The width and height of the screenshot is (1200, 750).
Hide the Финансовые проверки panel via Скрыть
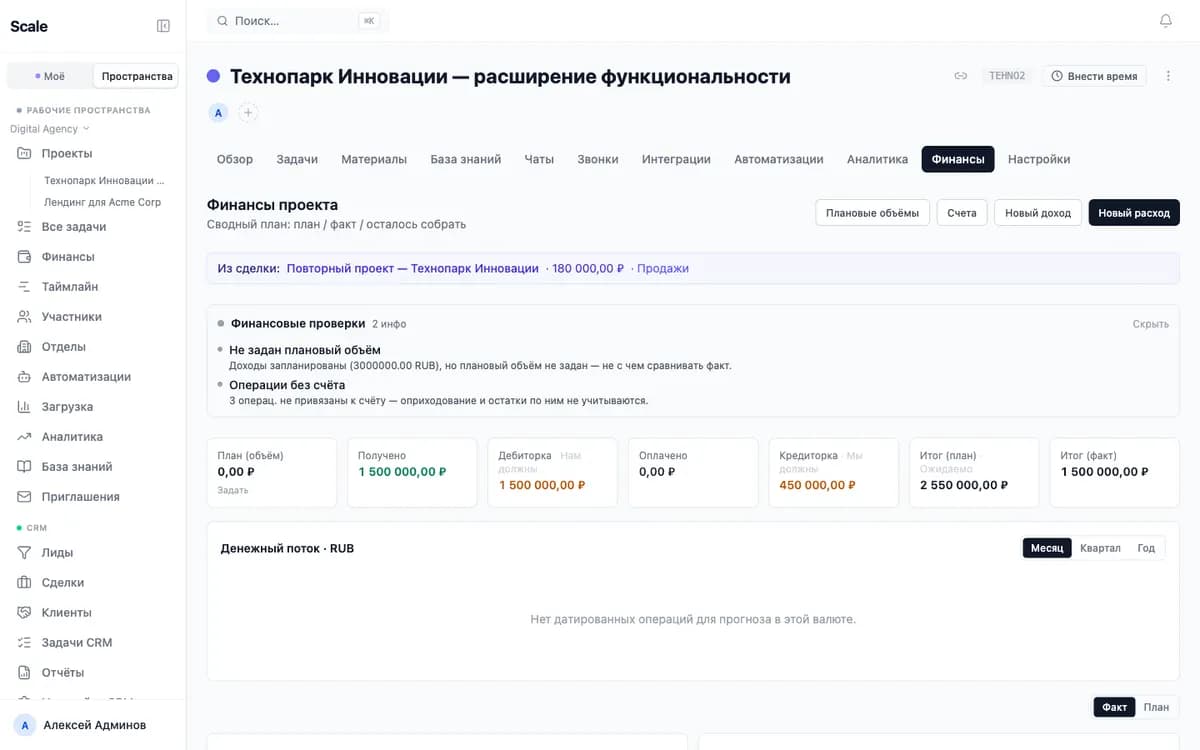click(x=1150, y=324)
